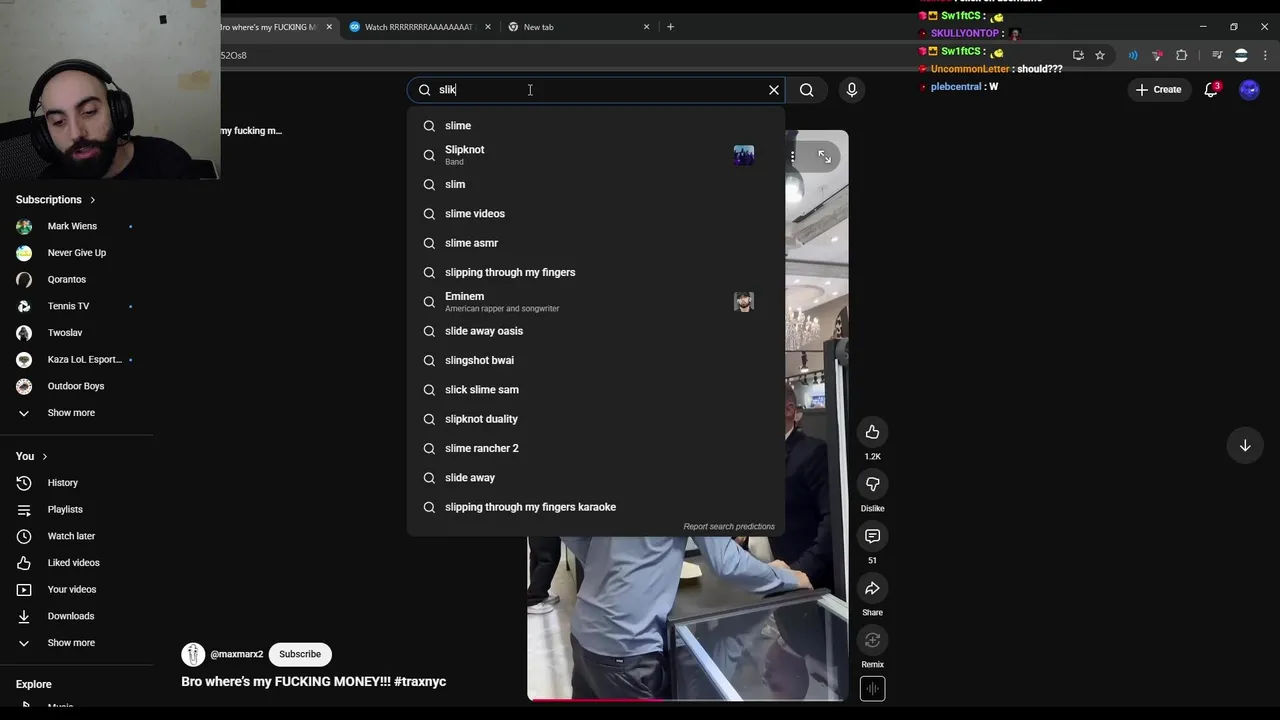The width and height of the screenshot is (1280, 720).
Task: Click the search magnifier button
Action: (806, 90)
